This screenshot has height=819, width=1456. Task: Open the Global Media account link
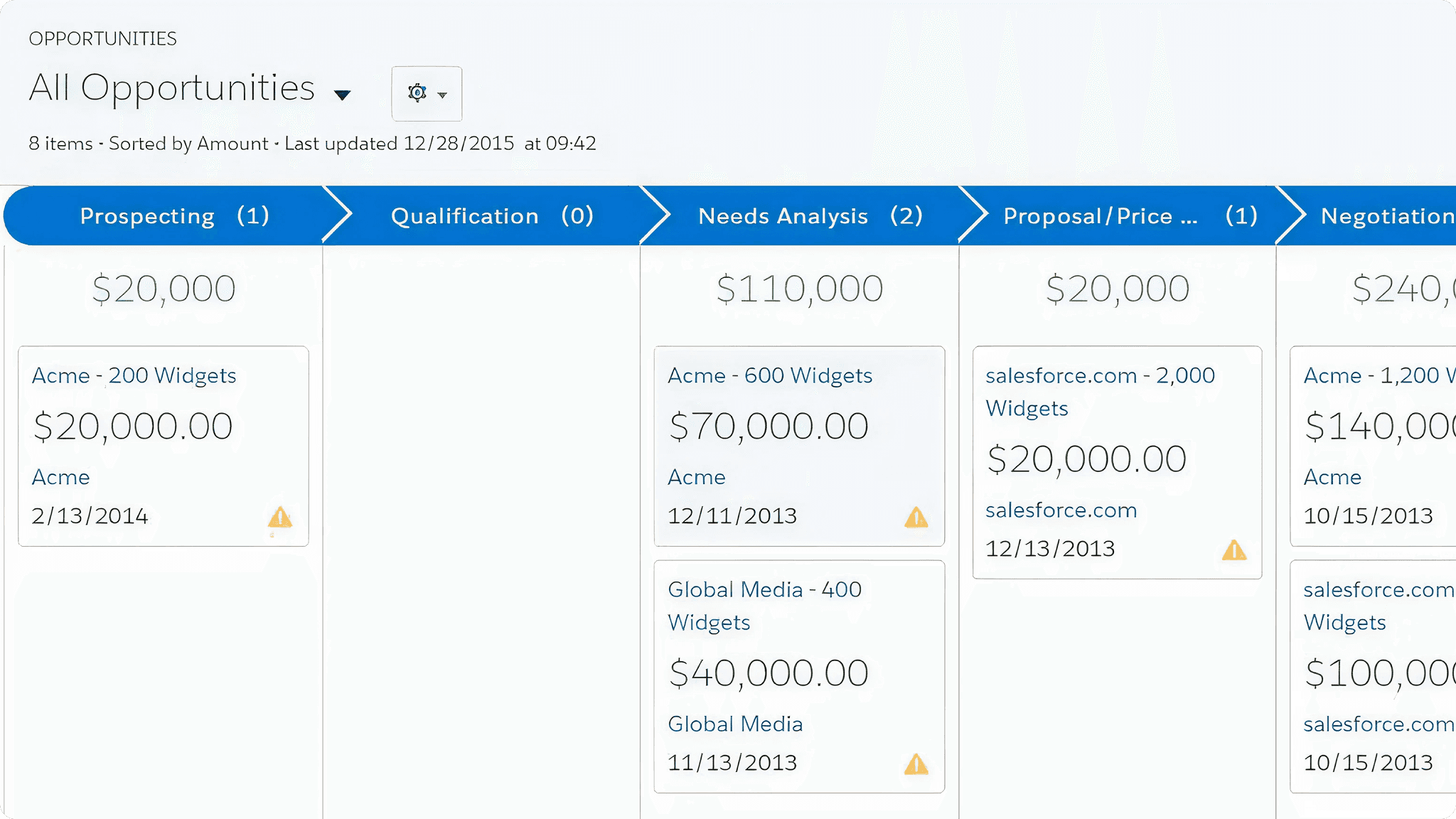735,724
